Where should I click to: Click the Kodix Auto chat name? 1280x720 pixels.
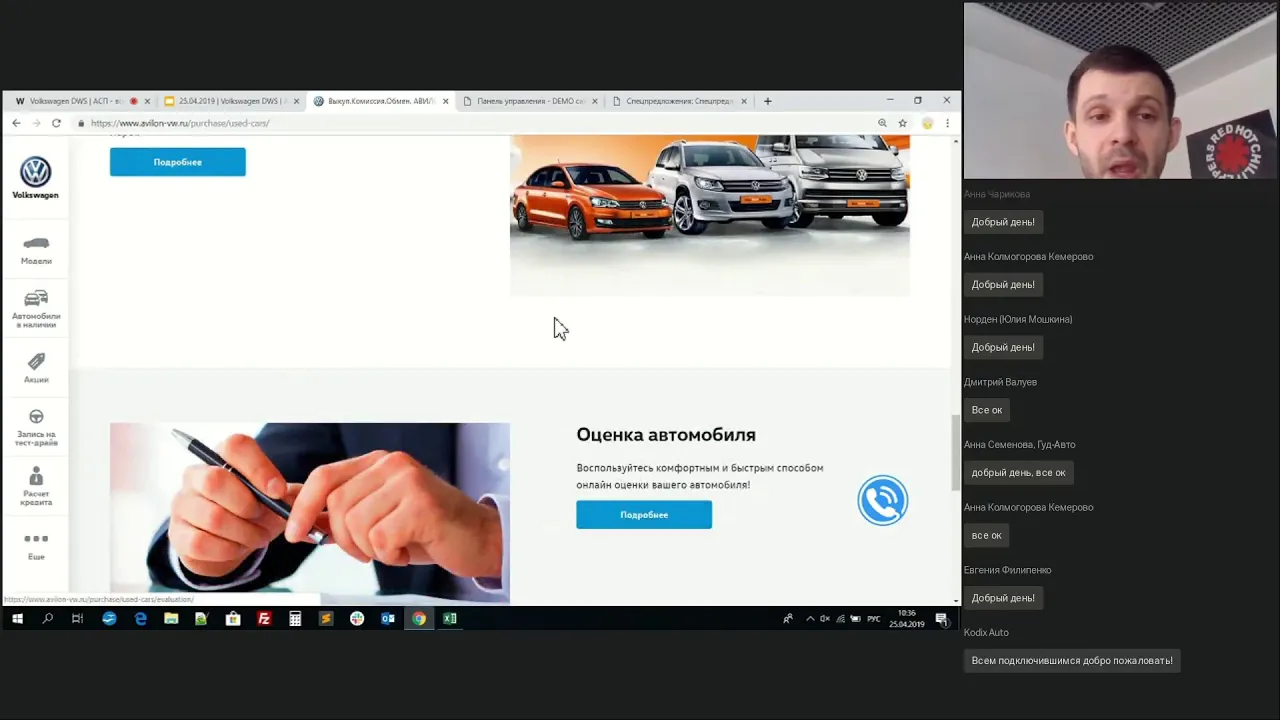[986, 633]
